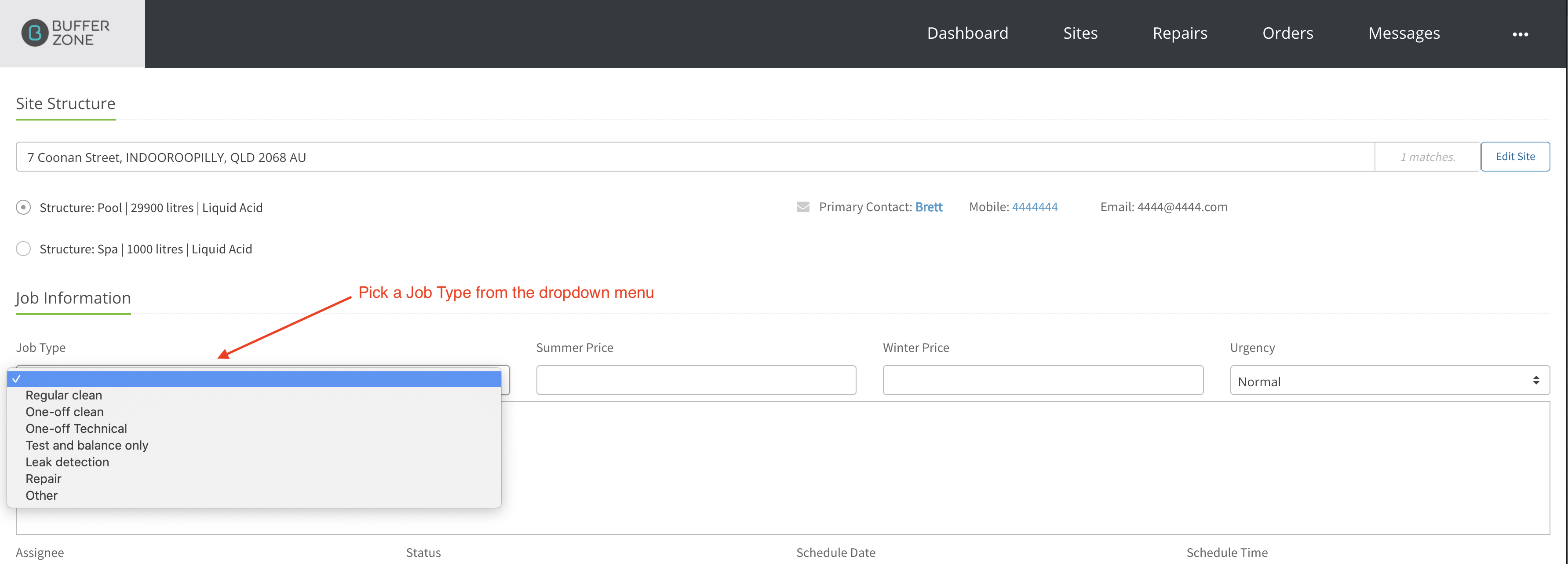
Task: Select the Pool structure radio button
Action: coord(23,208)
